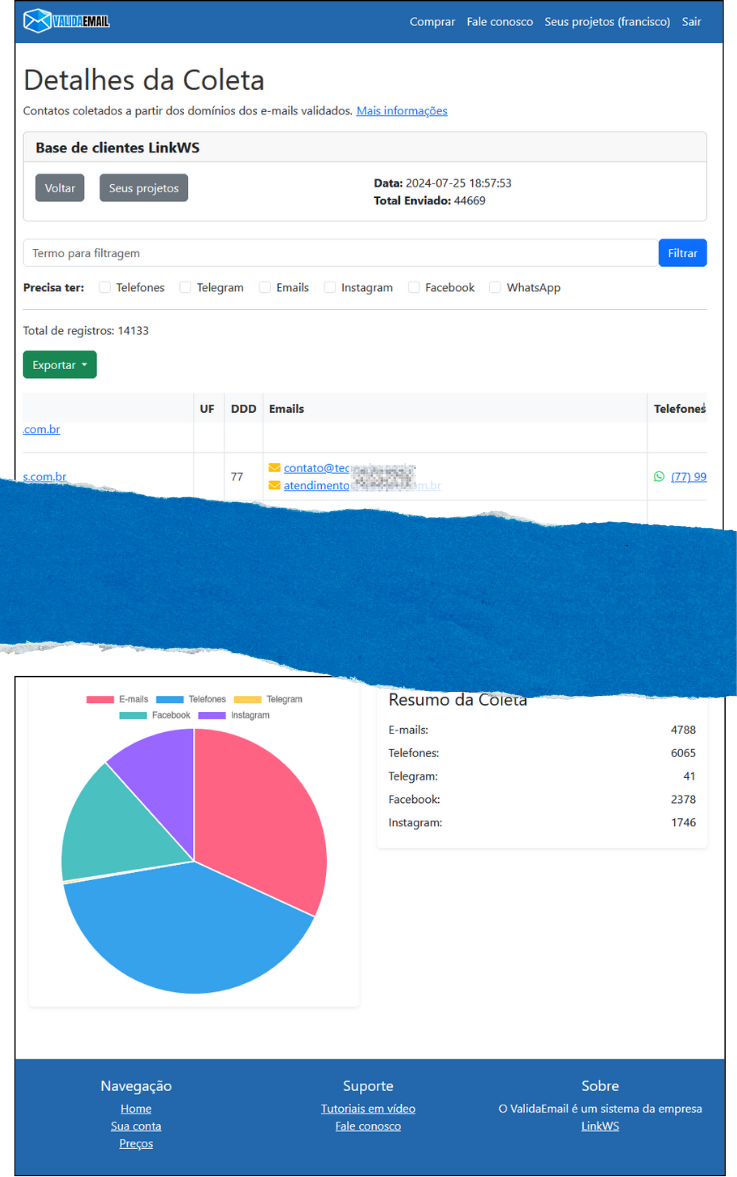Enable the Telegram filter checkbox
Image resolution: width=737 pixels, height=1177 pixels.
point(185,288)
